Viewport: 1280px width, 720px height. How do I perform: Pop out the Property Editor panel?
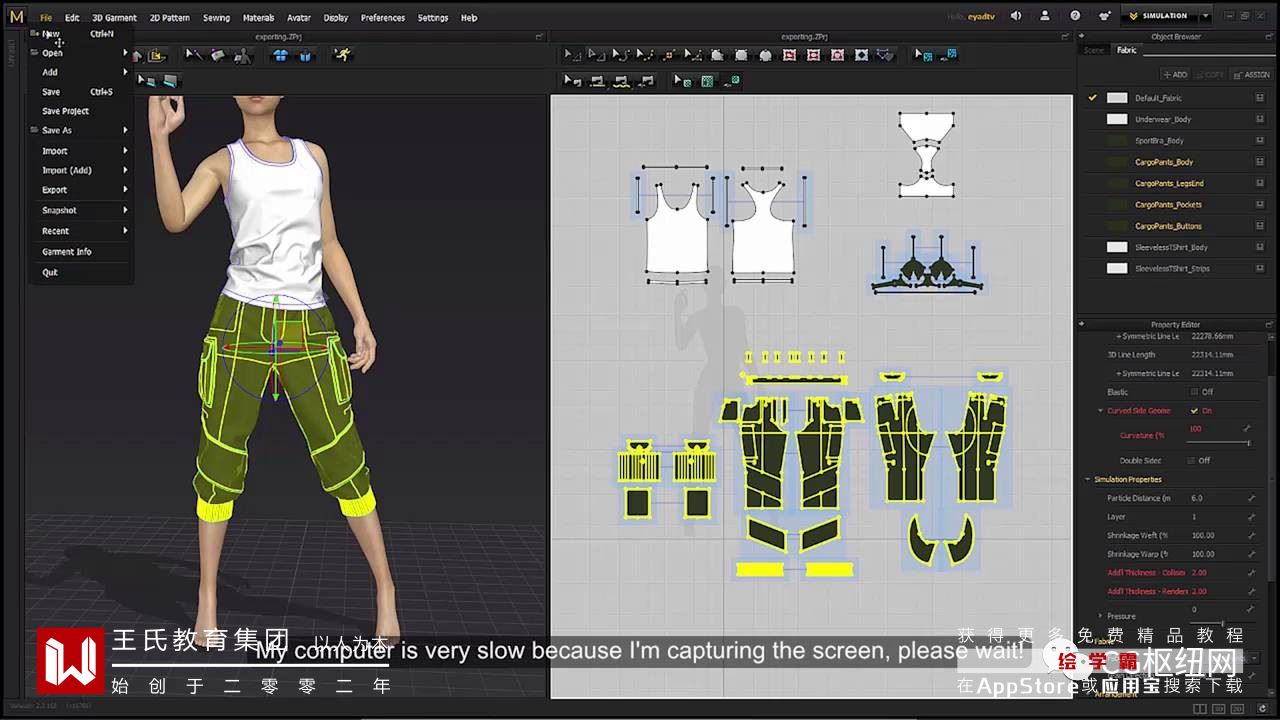coord(1270,324)
